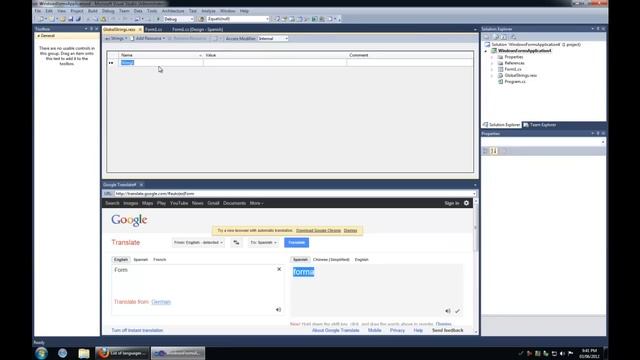Close the Google Translate browser tab

point(141,185)
